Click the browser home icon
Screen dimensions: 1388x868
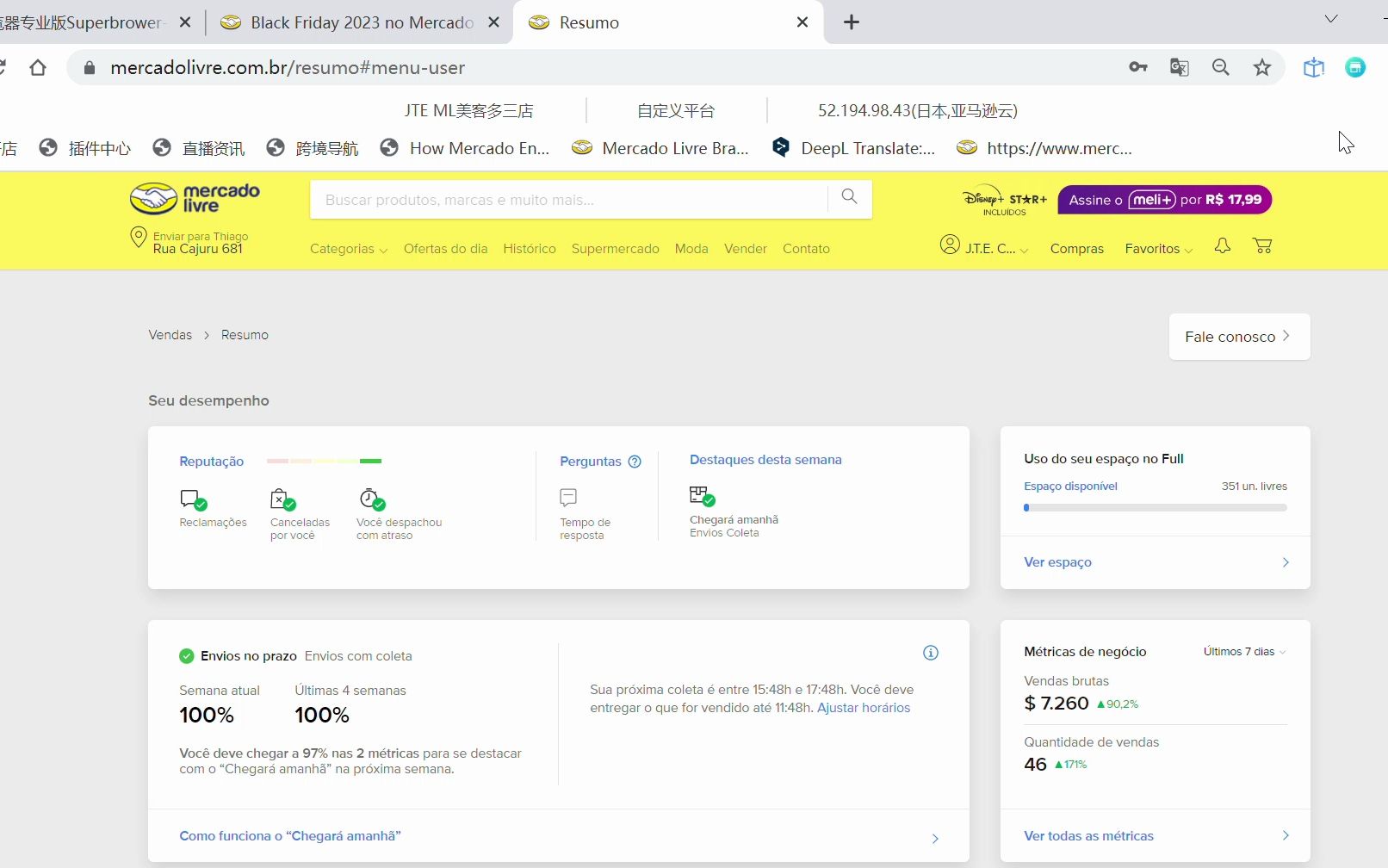(x=38, y=68)
